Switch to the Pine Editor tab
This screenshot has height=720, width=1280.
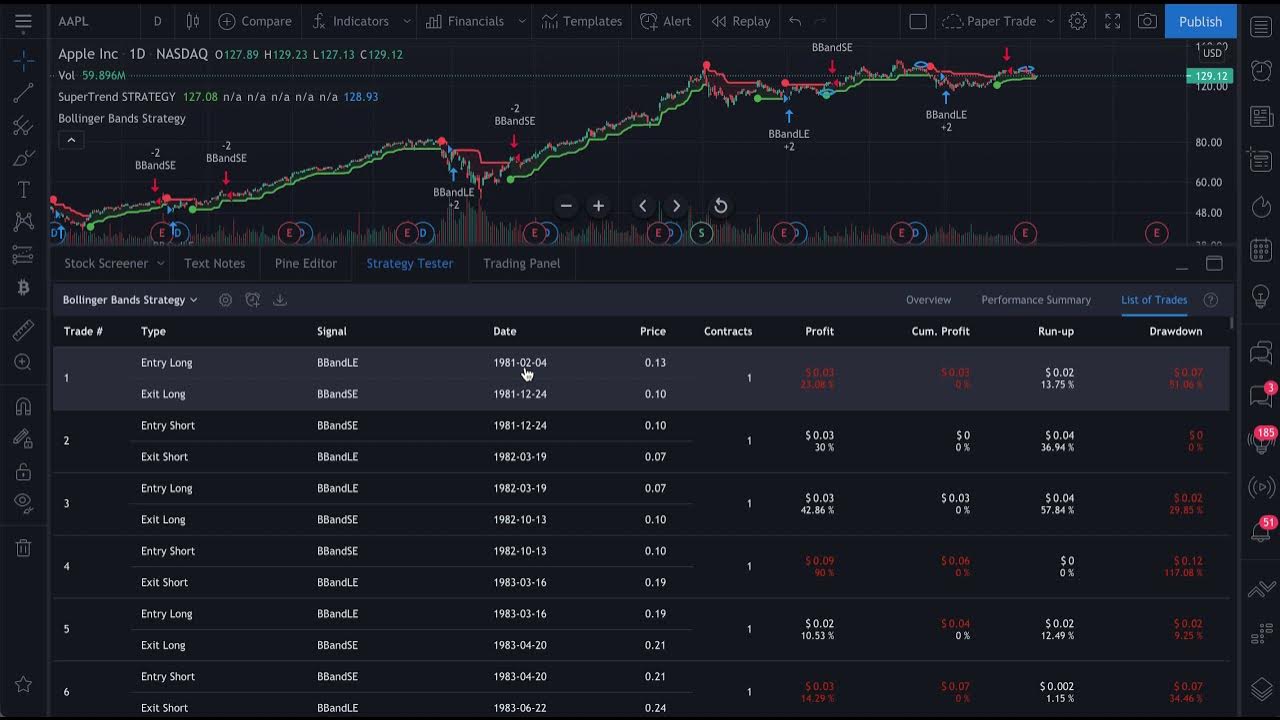click(305, 264)
